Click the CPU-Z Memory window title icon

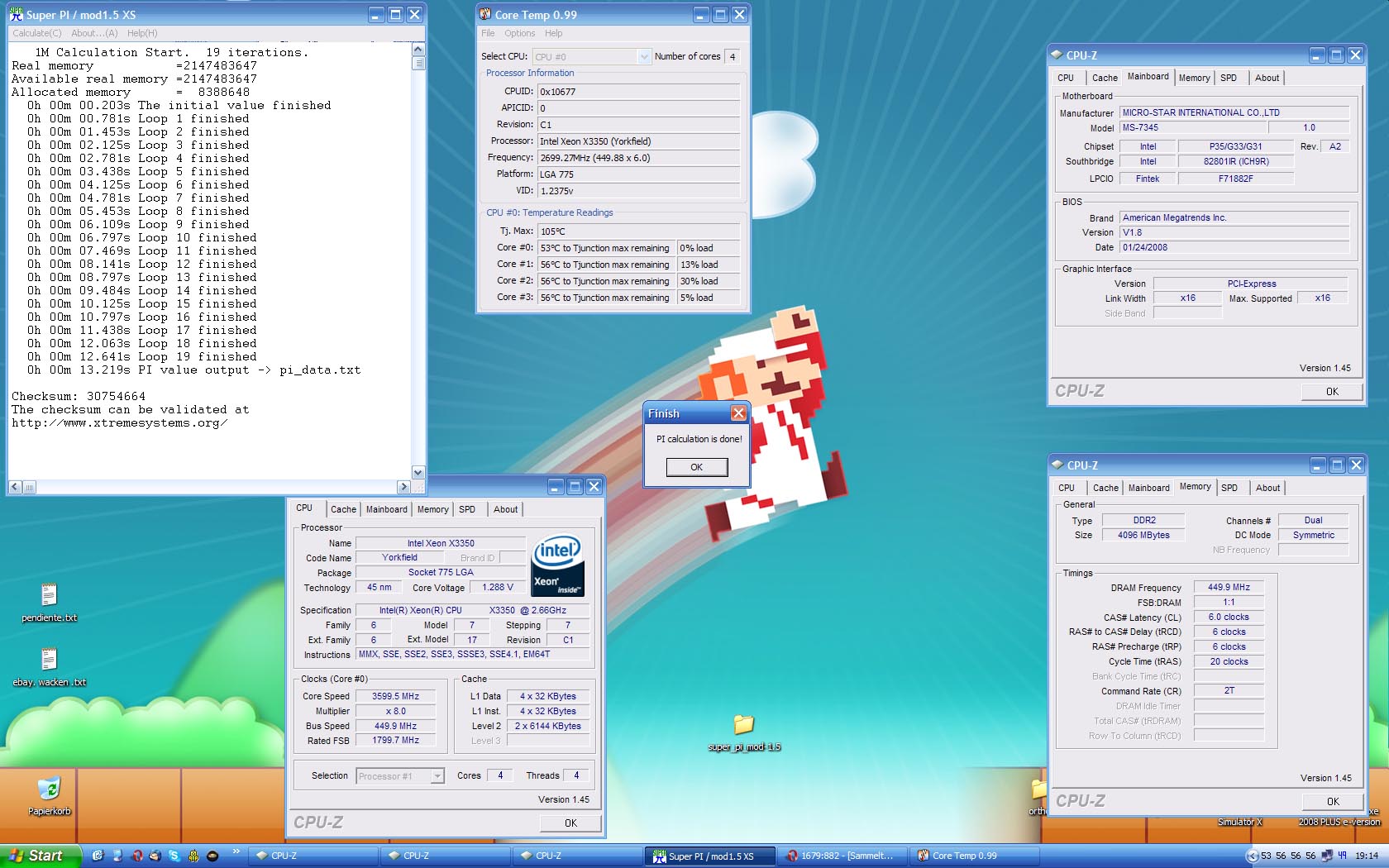[x=1057, y=465]
